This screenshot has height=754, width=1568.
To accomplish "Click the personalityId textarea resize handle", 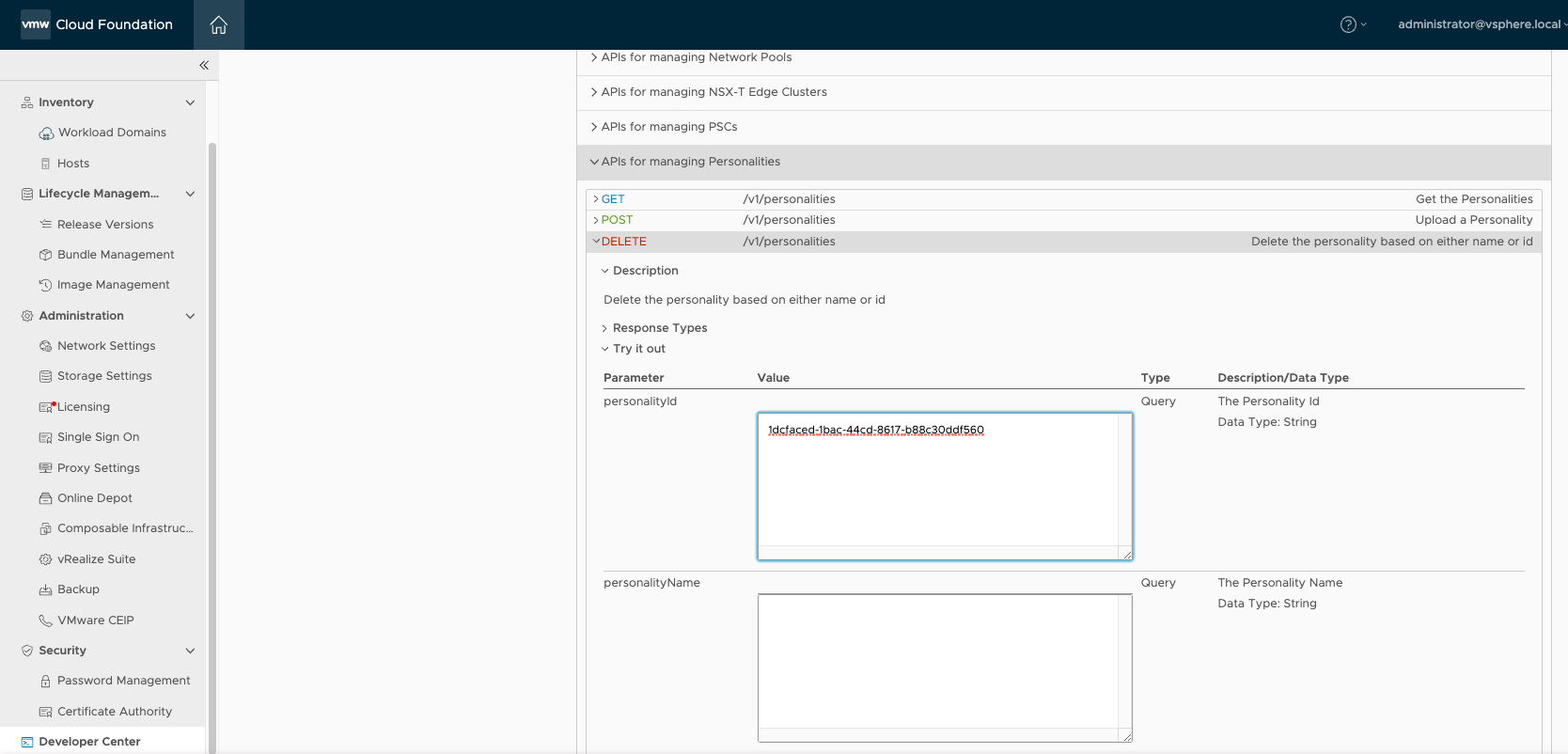I will (1126, 554).
